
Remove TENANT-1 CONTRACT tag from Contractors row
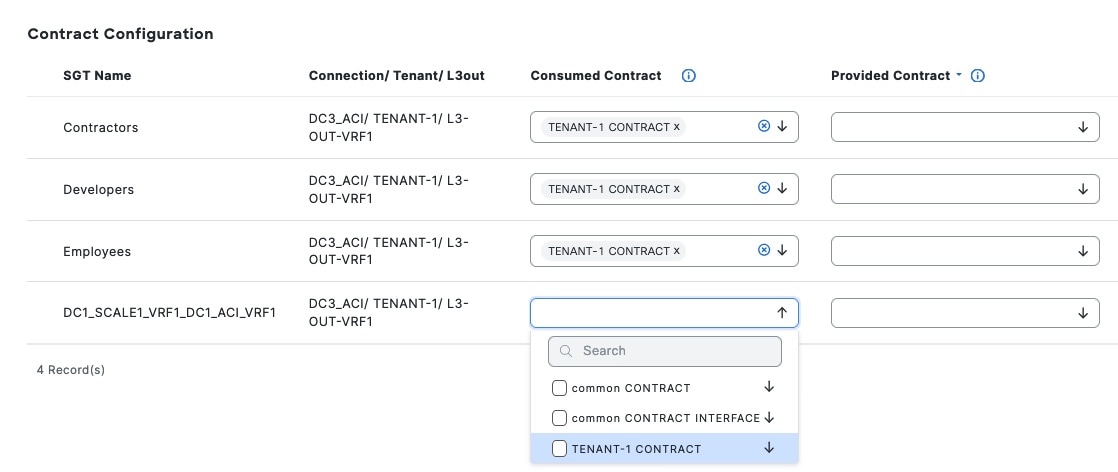[x=677, y=127]
